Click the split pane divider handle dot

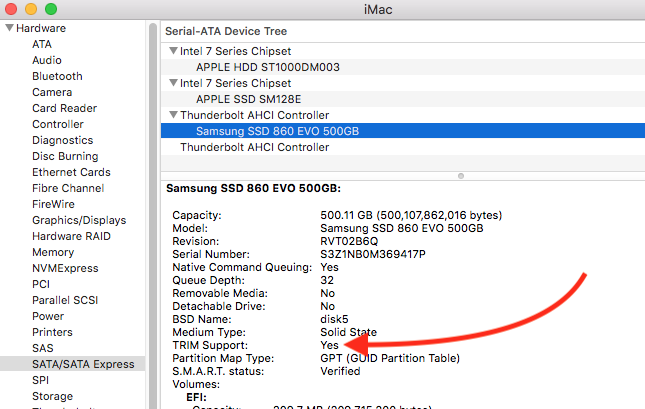[x=461, y=176]
